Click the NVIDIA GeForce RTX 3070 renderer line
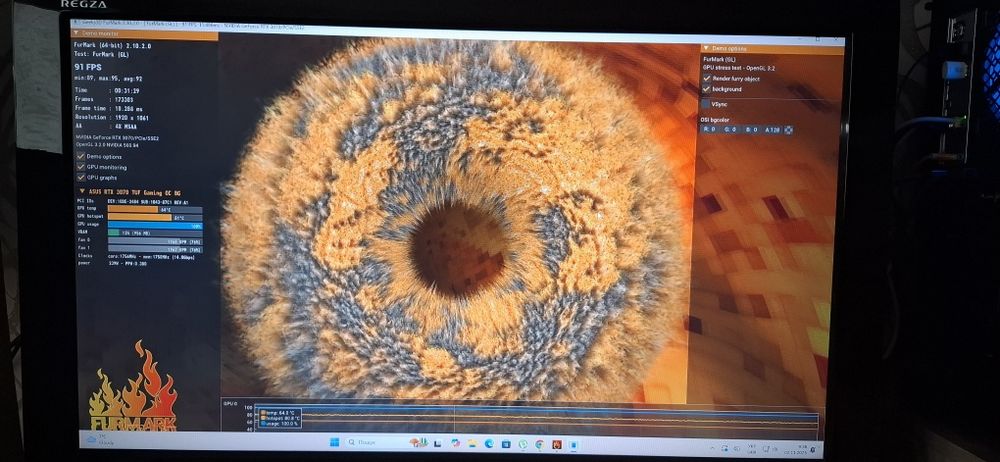1000x462 pixels. 117,138
